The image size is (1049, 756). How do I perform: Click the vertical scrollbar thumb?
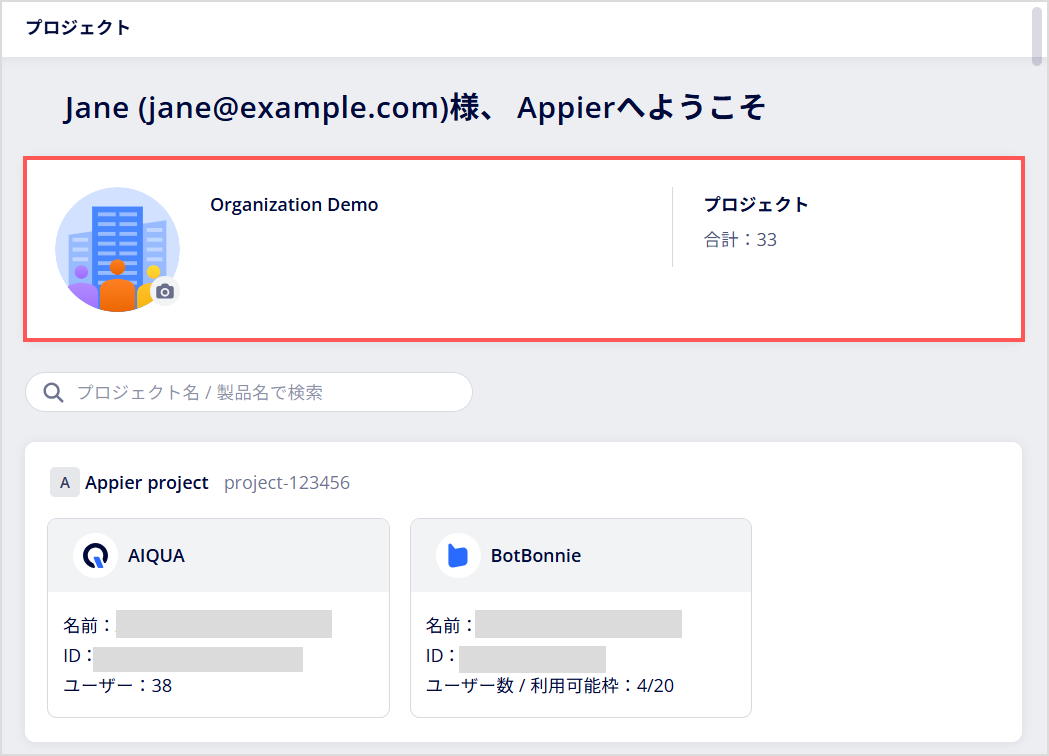click(1037, 34)
